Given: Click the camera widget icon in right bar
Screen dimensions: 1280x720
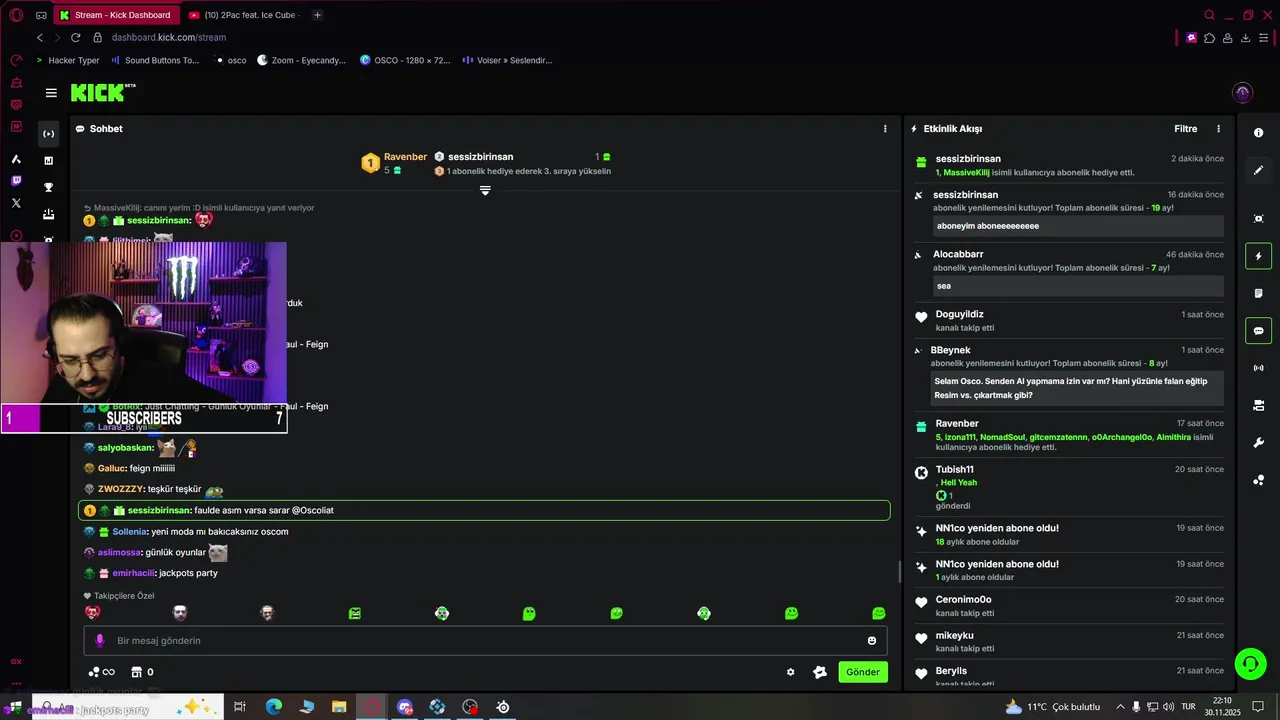Looking at the screenshot, I should point(1259,406).
